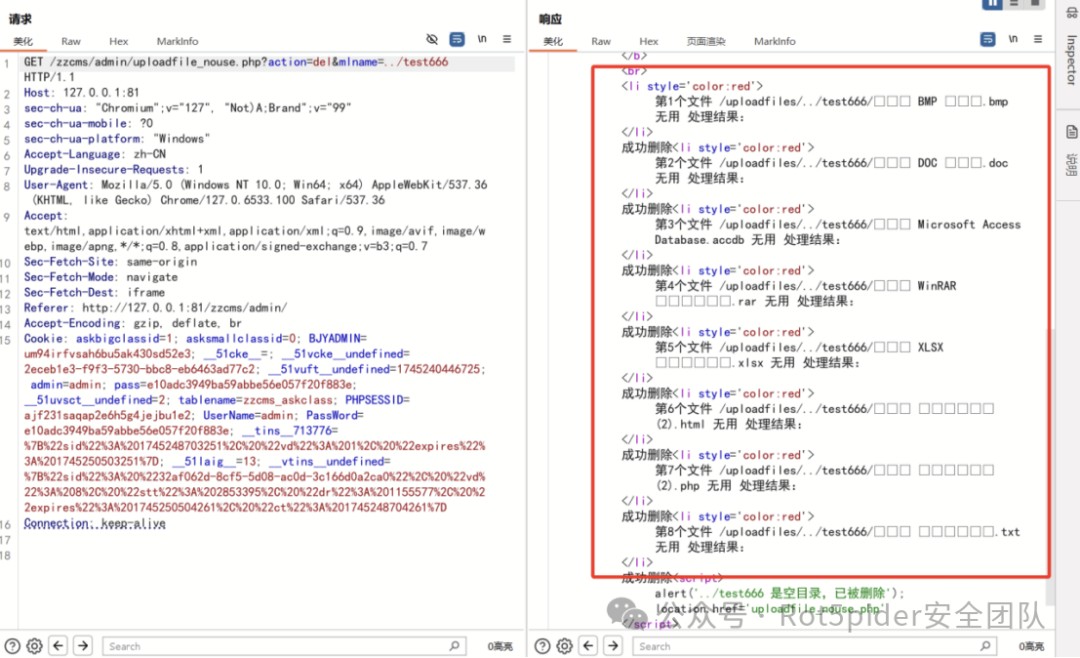Viewport: 1080px width, 658px height.
Task: Open request panel hamburger options menu
Action: point(507,39)
